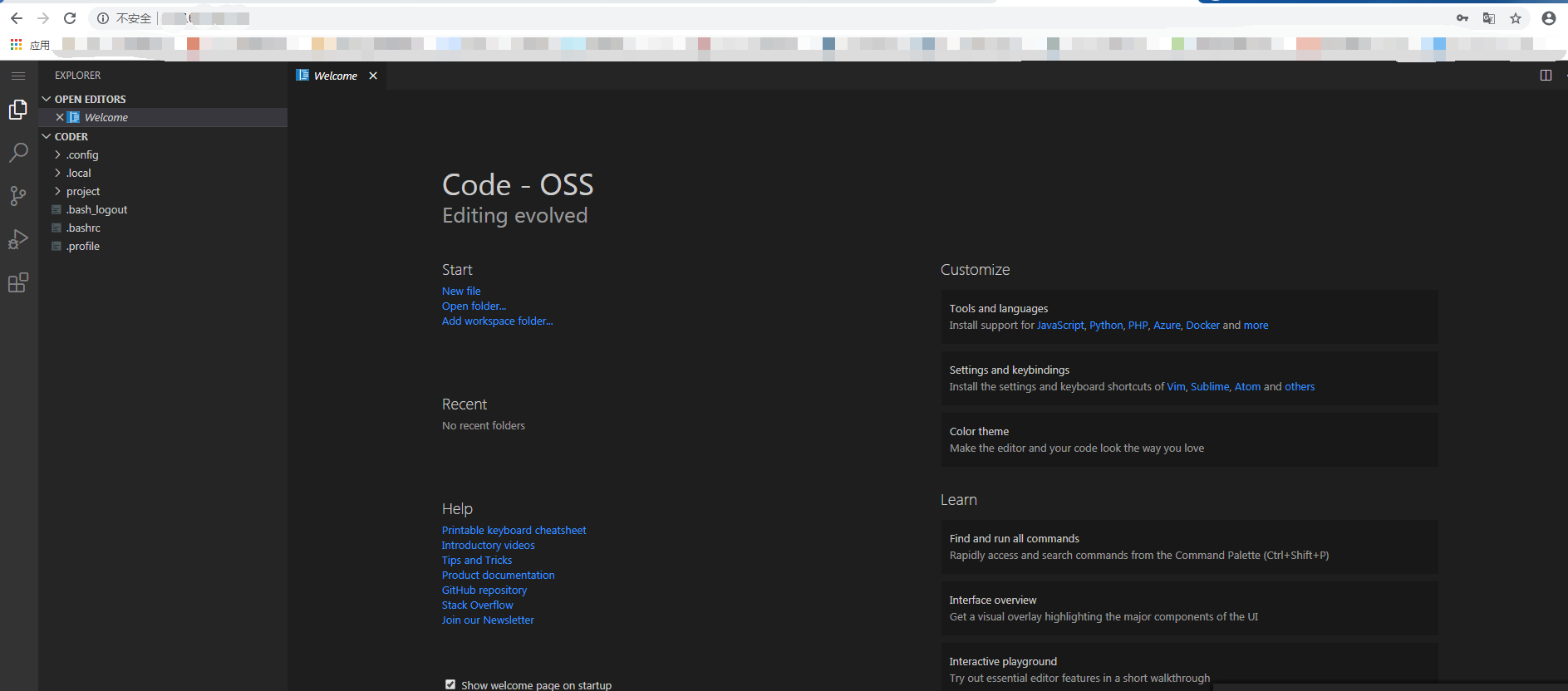Open the Interface overview card
The height and width of the screenshot is (691, 1568).
pyautogui.click(x=1189, y=608)
